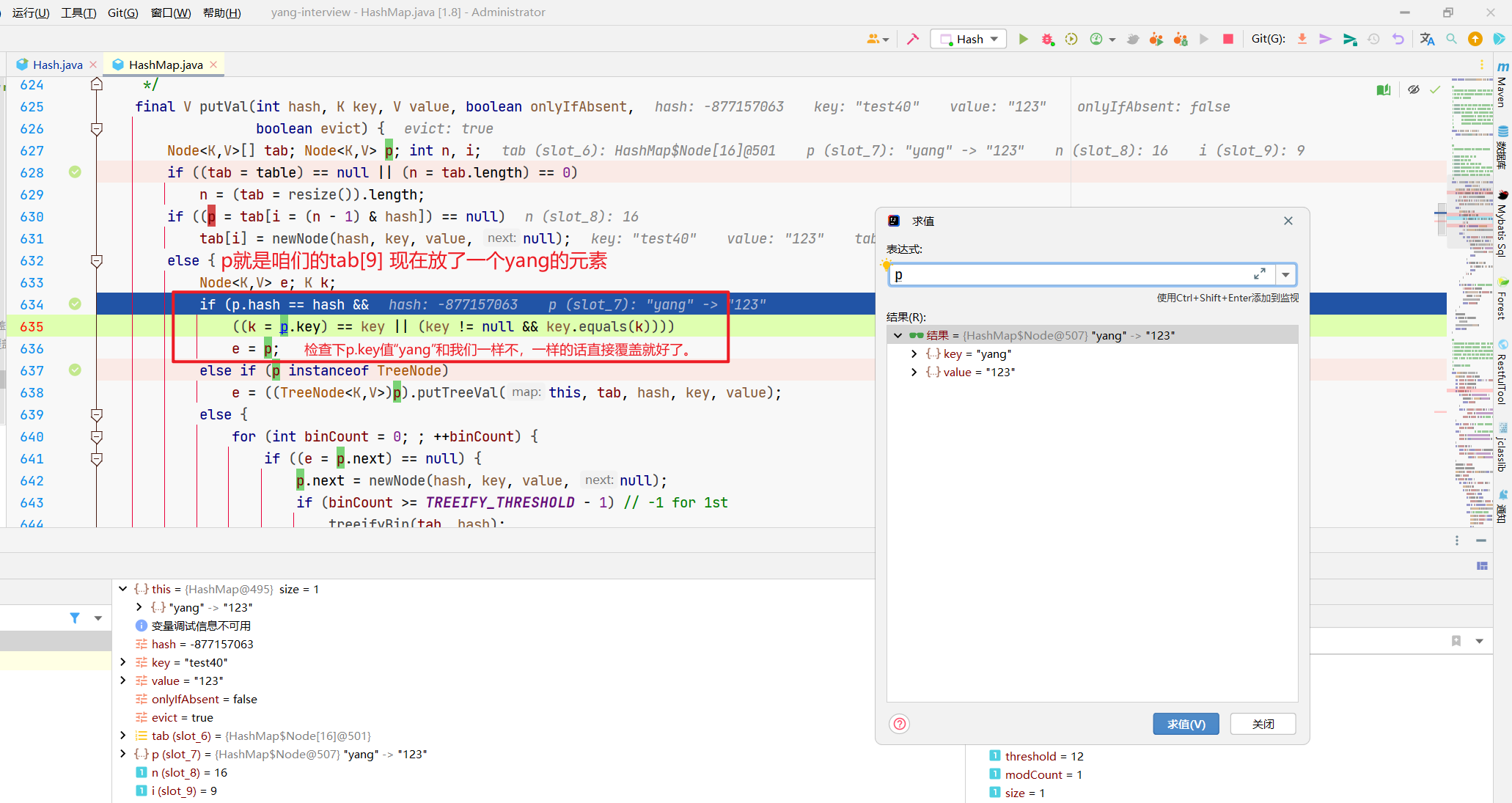Click Git update project arrow icon
Screen dimensions: 1512x803
1302,39
